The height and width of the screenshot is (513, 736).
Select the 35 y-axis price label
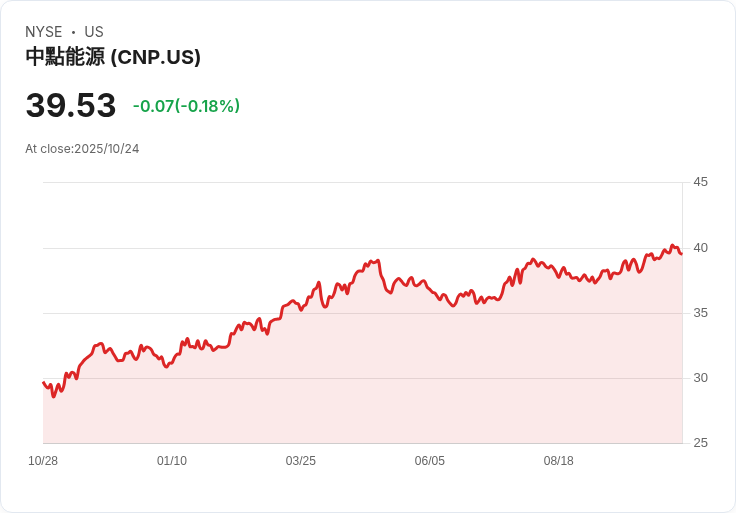(700, 313)
